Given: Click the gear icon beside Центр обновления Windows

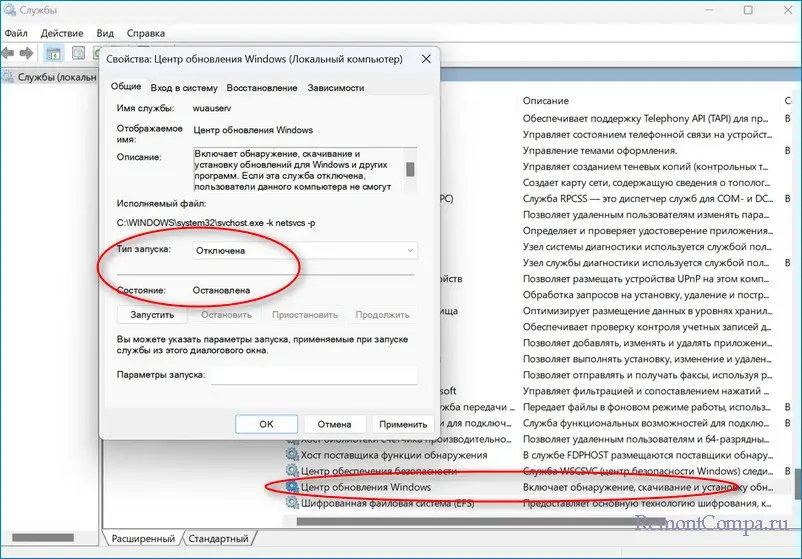Looking at the screenshot, I should (292, 487).
